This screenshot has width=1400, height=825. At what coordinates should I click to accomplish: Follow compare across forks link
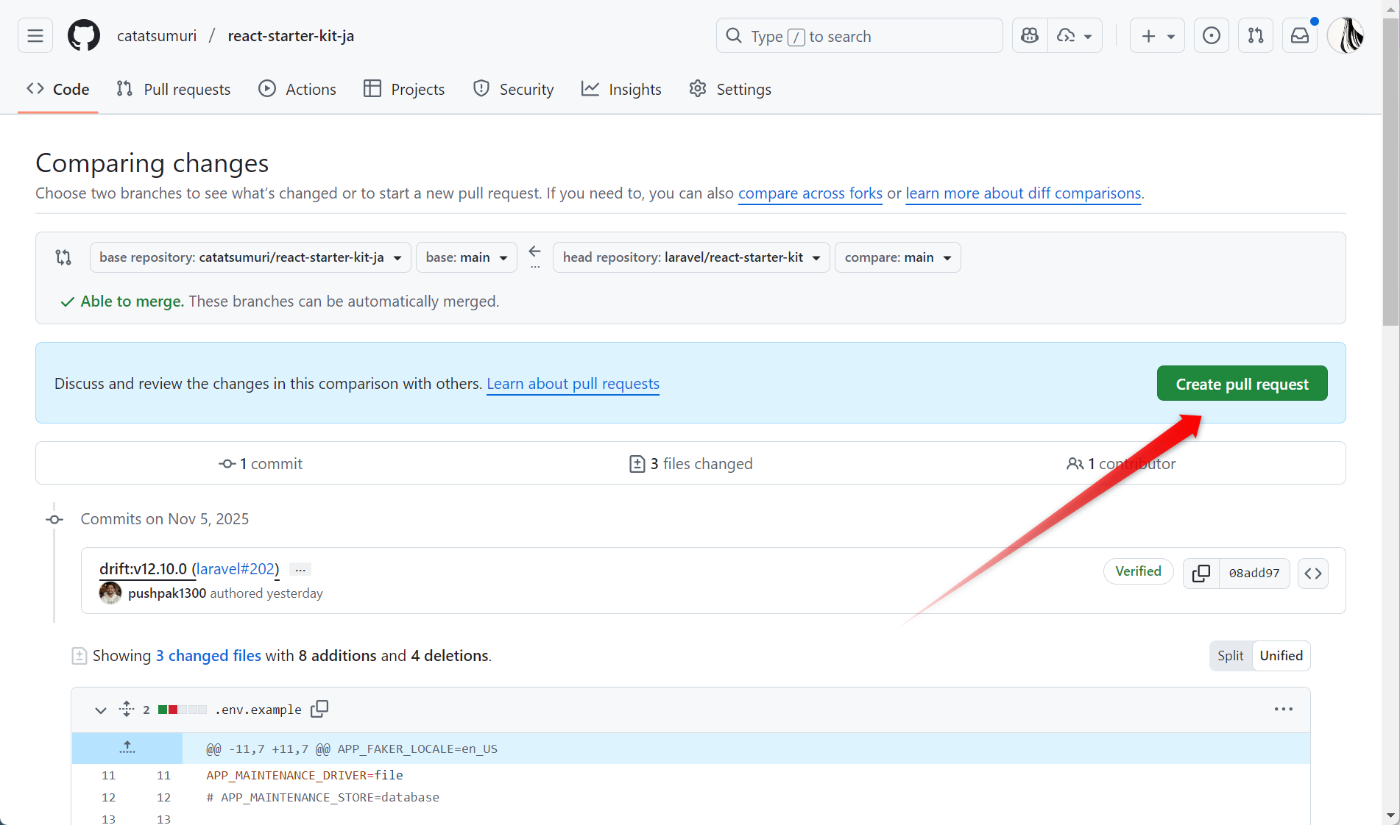pyautogui.click(x=810, y=193)
